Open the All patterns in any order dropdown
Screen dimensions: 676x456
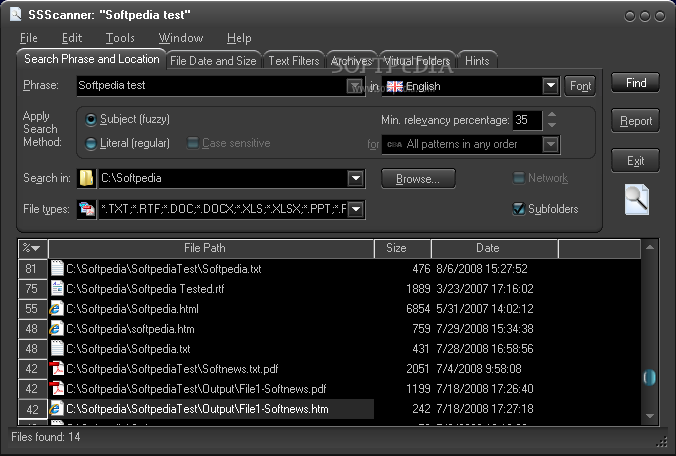click(x=551, y=144)
